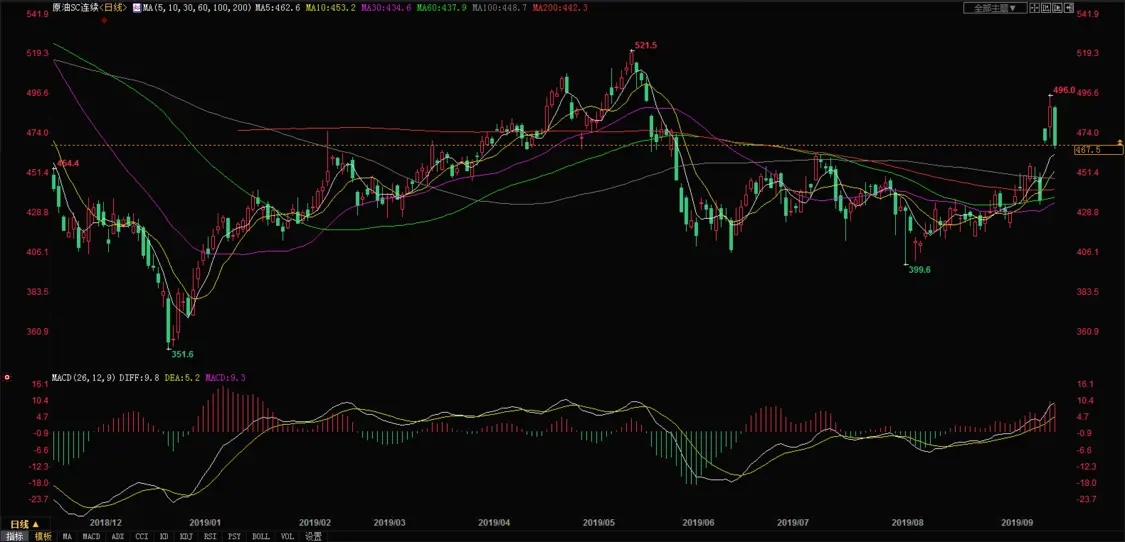Expand the 日线 period selector
1125x542 pixels.
coord(24,524)
